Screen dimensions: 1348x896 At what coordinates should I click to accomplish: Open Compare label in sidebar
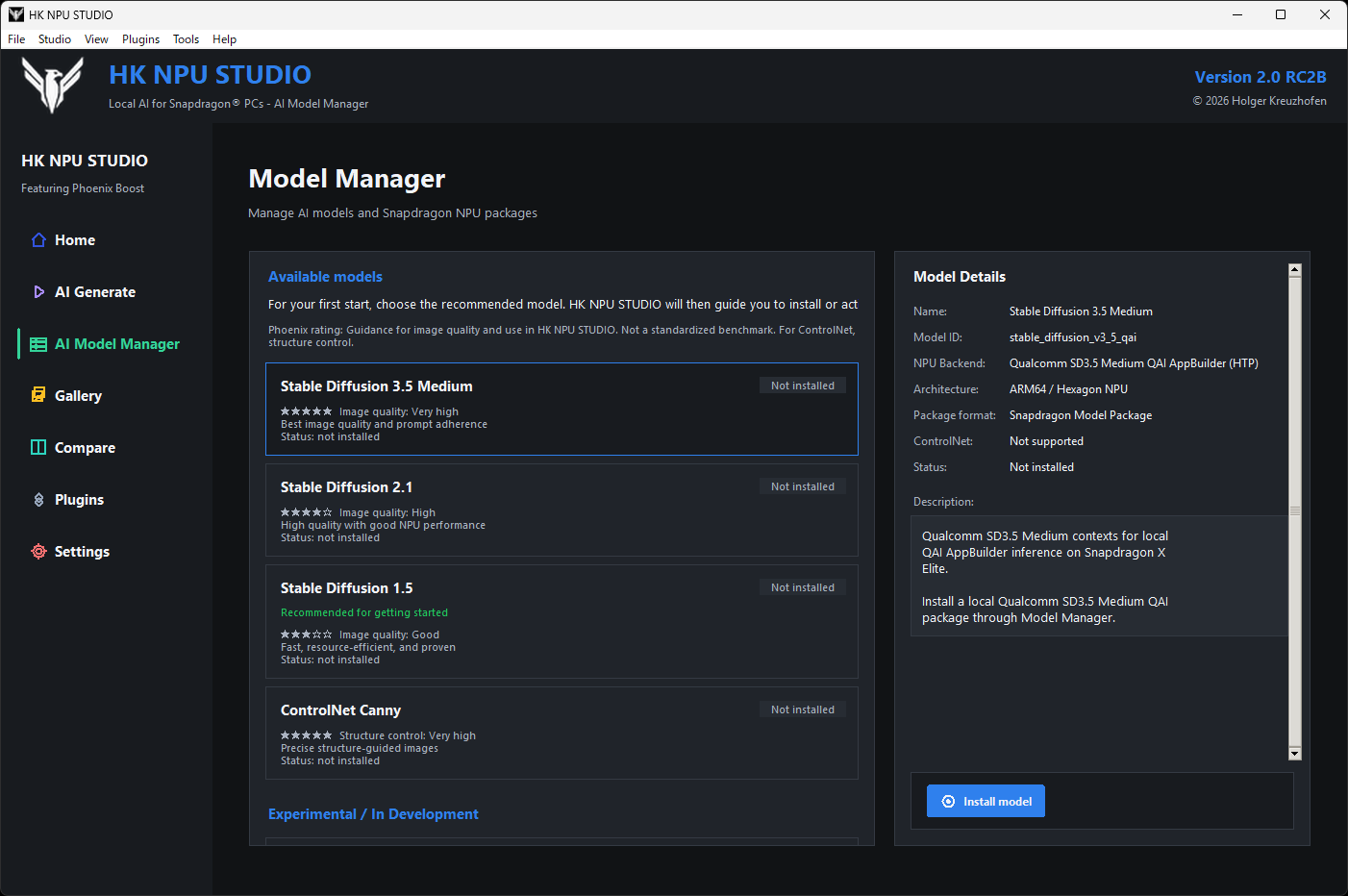(85, 448)
